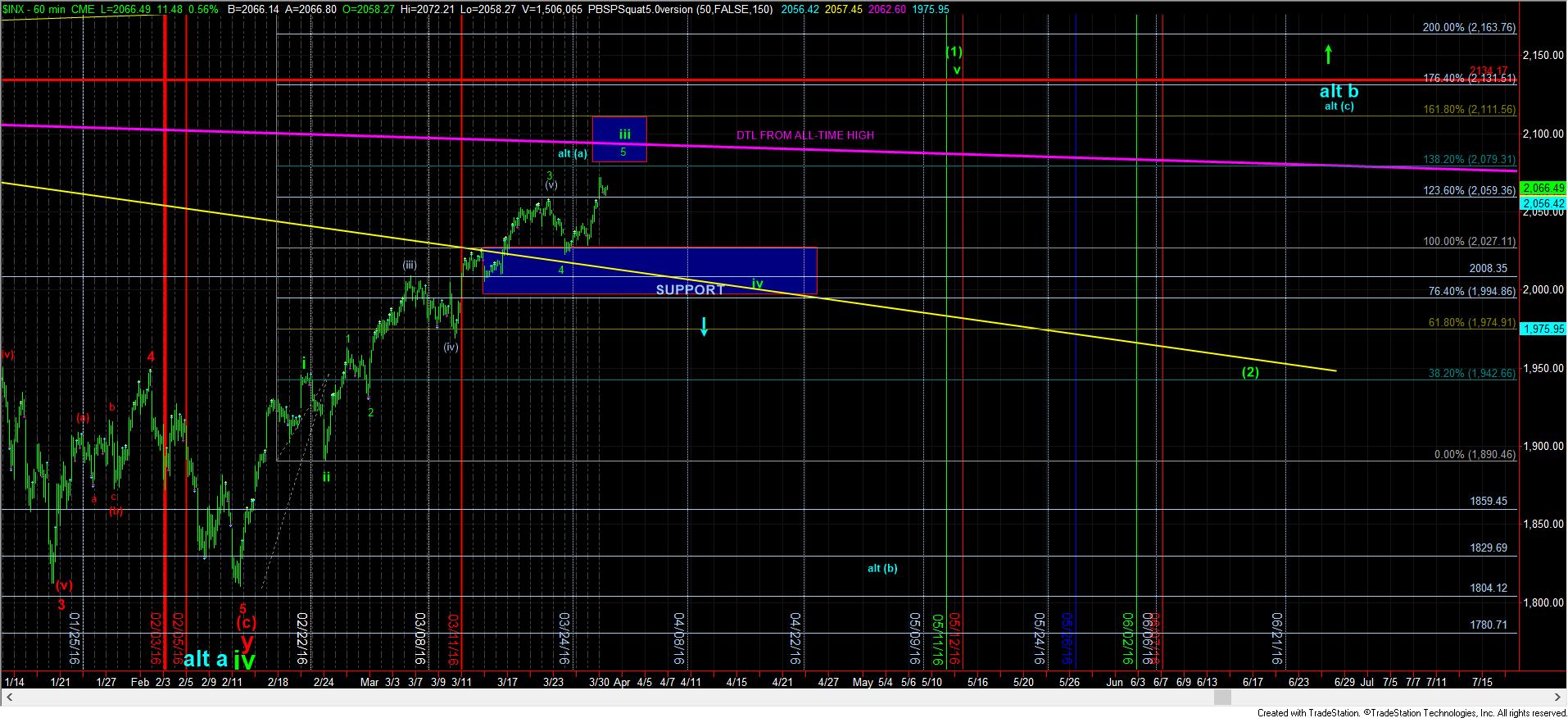Select the red 2134.17 level label
This screenshot has width=1568, height=718.
click(x=1489, y=70)
